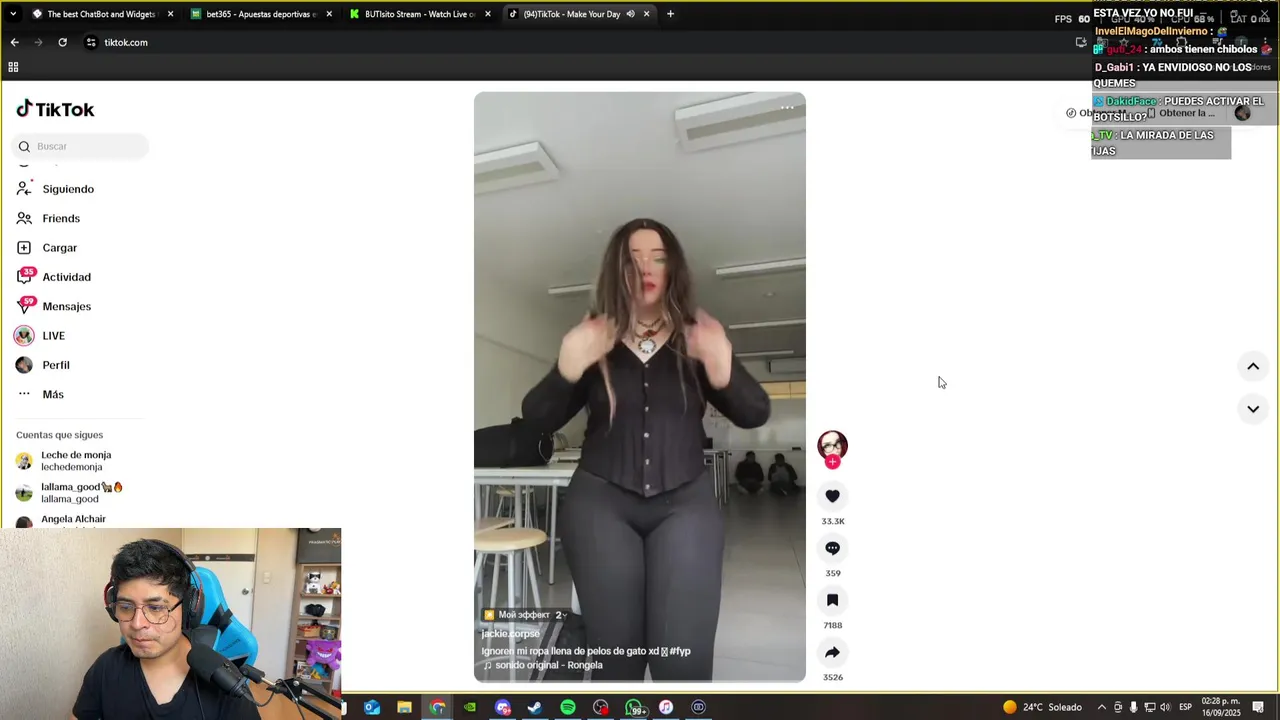The height and width of the screenshot is (720, 1280).
Task: Open the volume control in system tray
Action: coord(1165,707)
